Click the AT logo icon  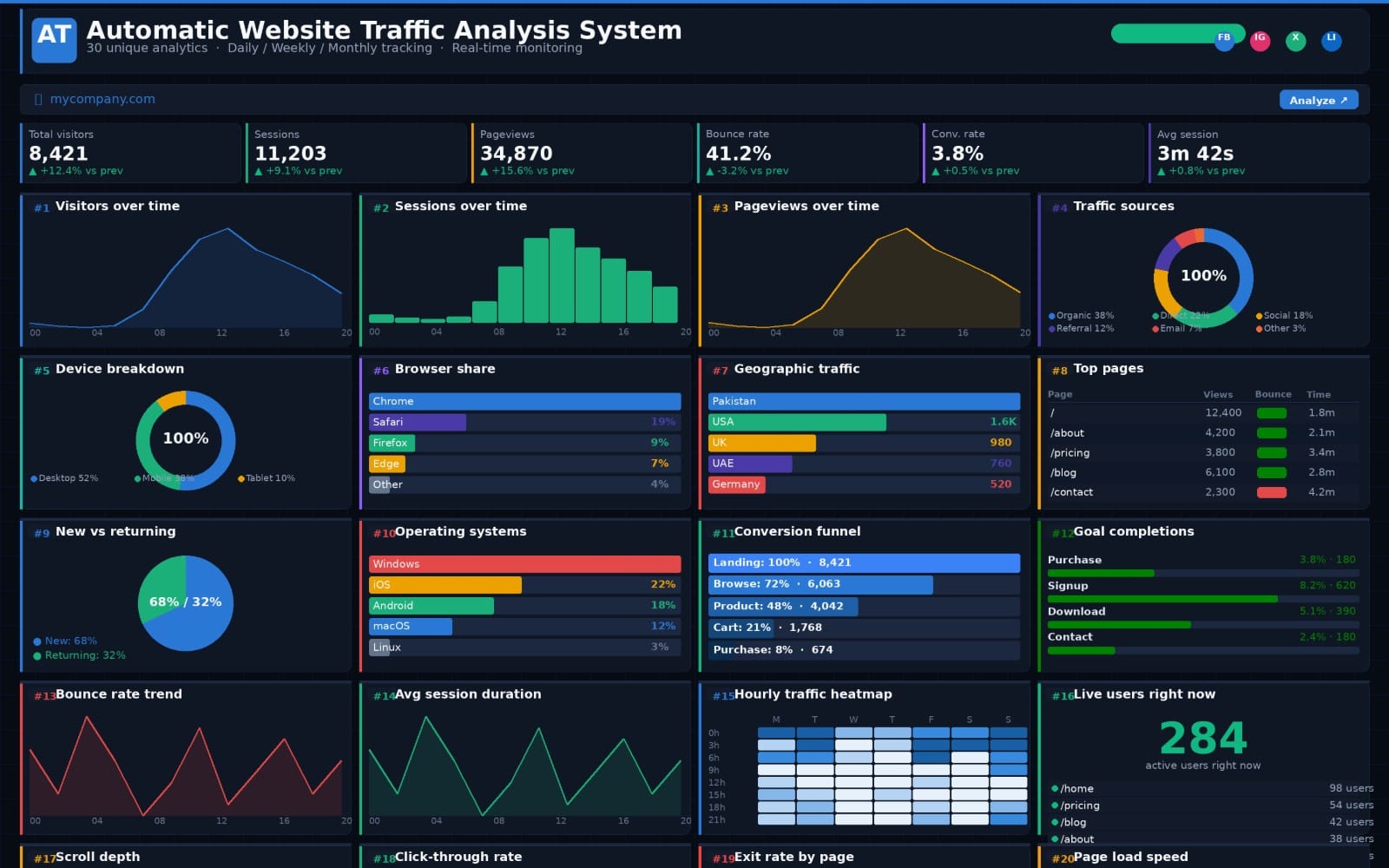click(54, 40)
